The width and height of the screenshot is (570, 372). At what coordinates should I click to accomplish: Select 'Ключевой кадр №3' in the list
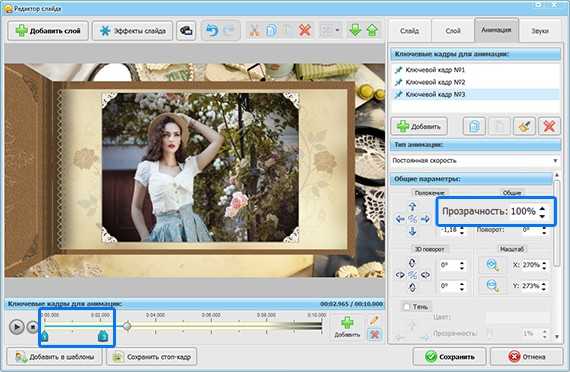point(475,95)
